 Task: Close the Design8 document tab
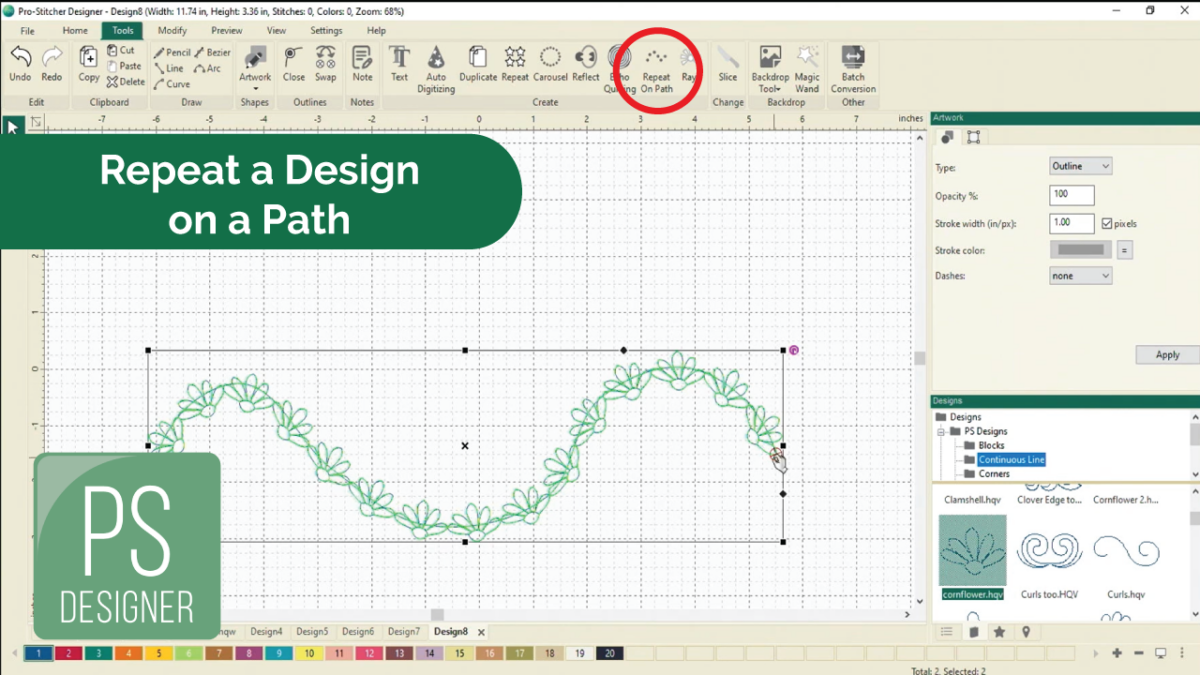pyautogui.click(x=481, y=632)
